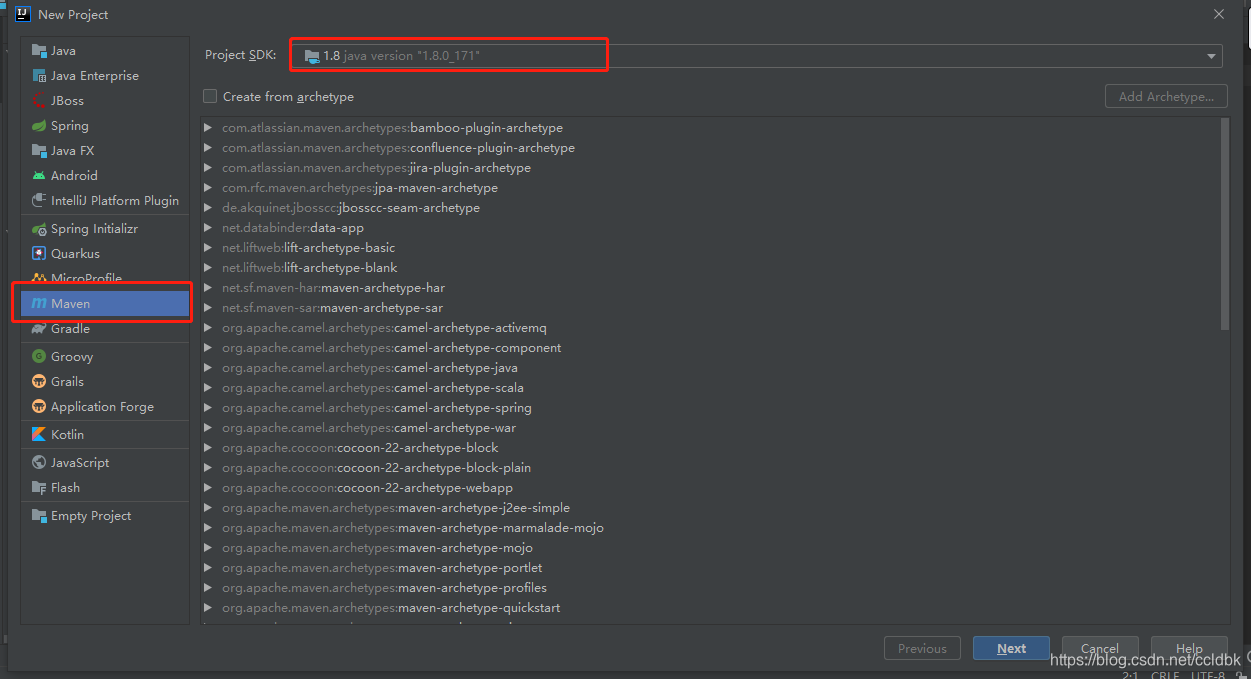1251x679 pixels.
Task: Expand jpa-maven-archetype entry
Action: click(208, 188)
